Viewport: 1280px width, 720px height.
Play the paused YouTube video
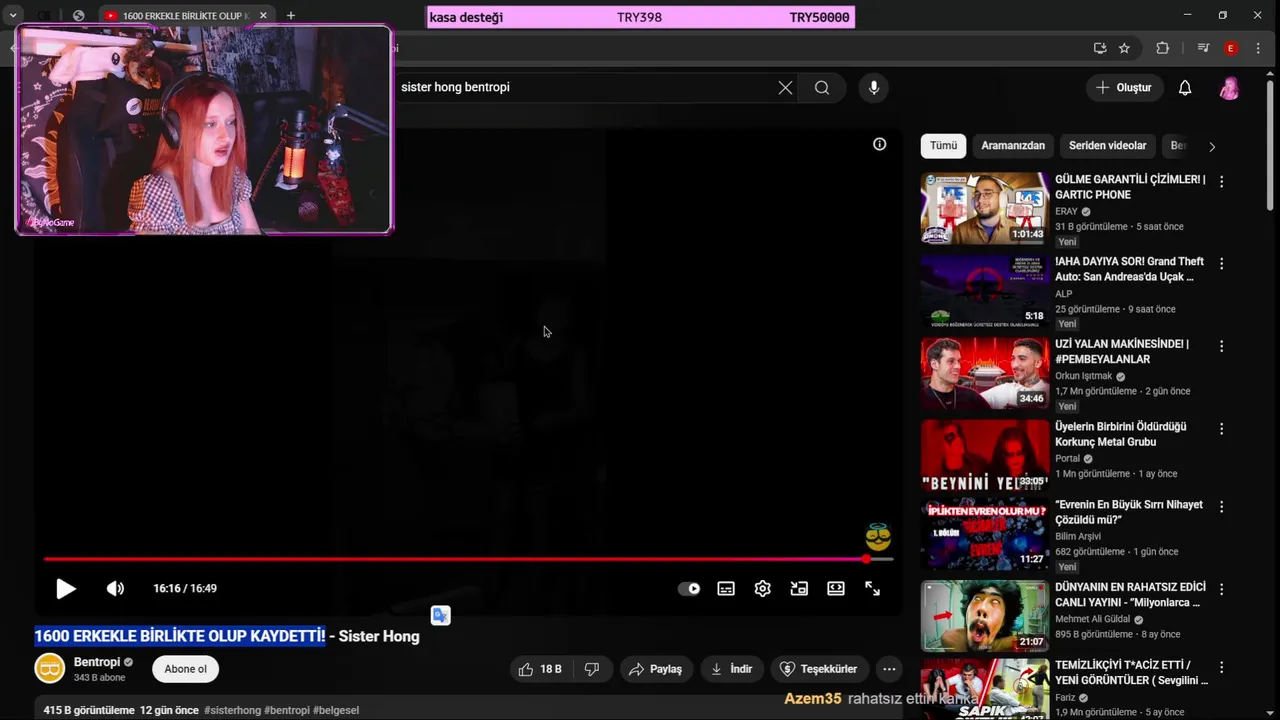click(66, 589)
